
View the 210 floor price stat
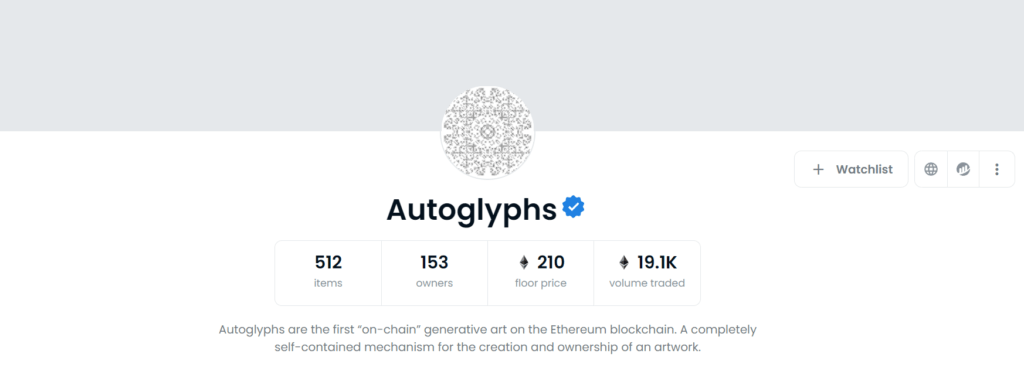coord(541,272)
